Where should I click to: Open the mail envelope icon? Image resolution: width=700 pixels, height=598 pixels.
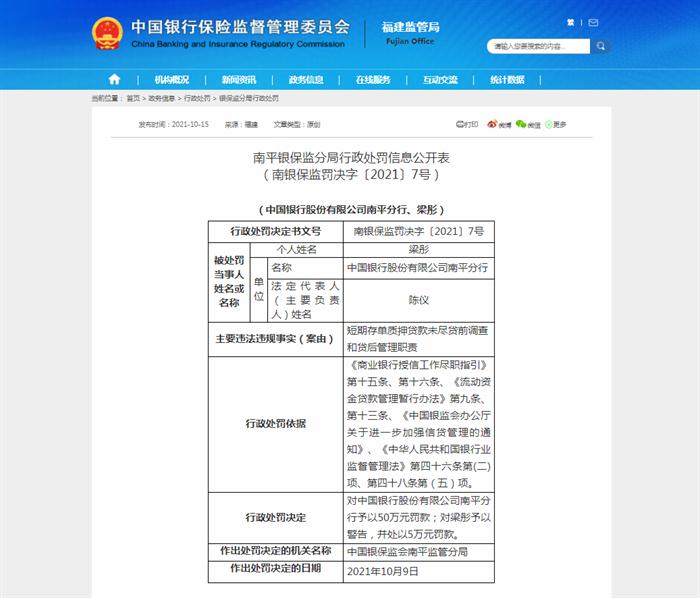tap(593, 23)
